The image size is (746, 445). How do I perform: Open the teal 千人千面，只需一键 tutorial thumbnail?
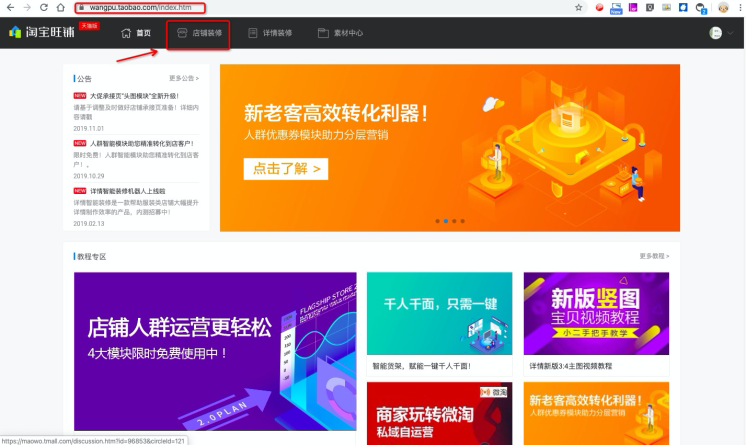point(440,313)
